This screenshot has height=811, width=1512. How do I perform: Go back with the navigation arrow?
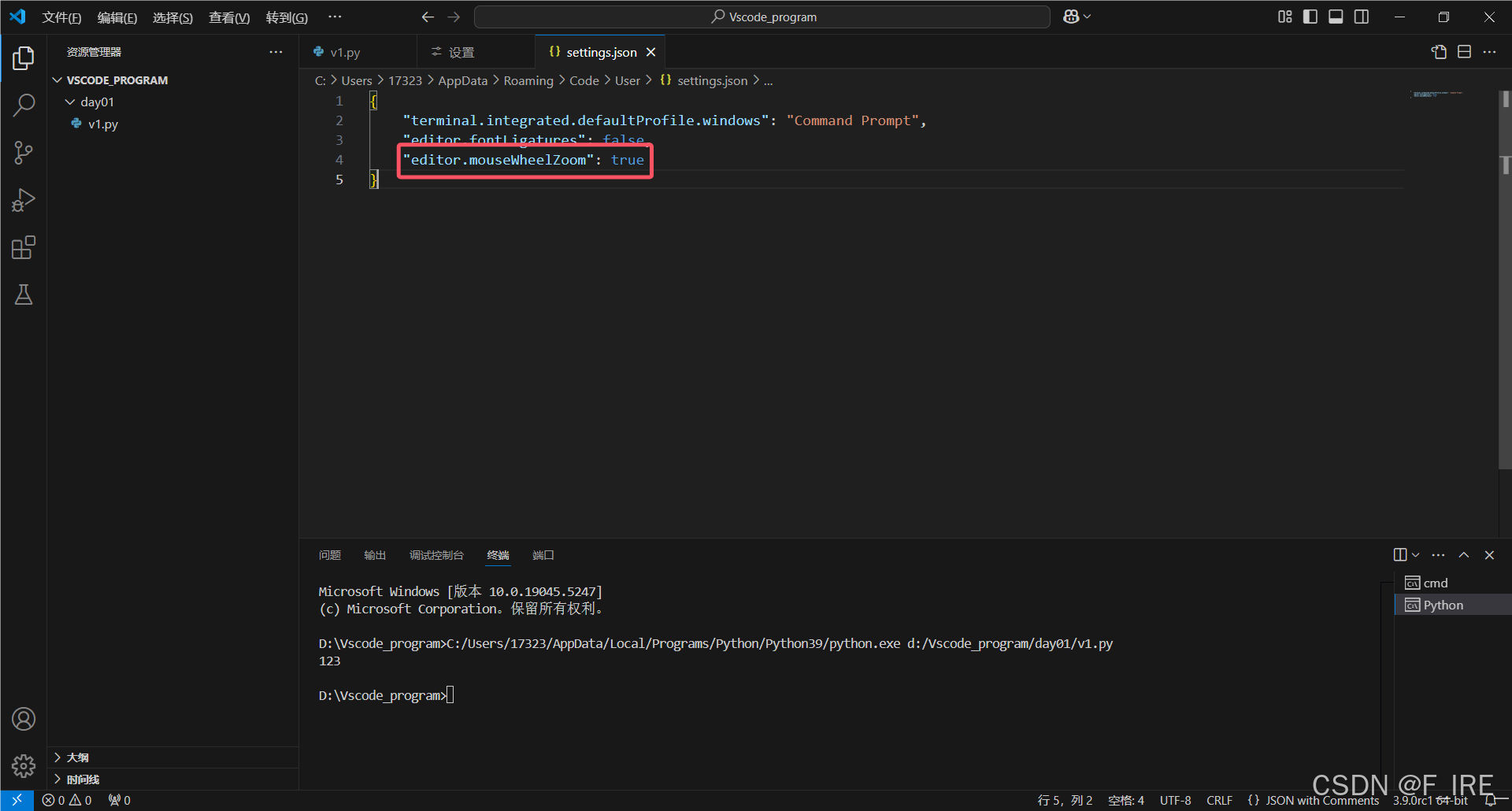(428, 17)
